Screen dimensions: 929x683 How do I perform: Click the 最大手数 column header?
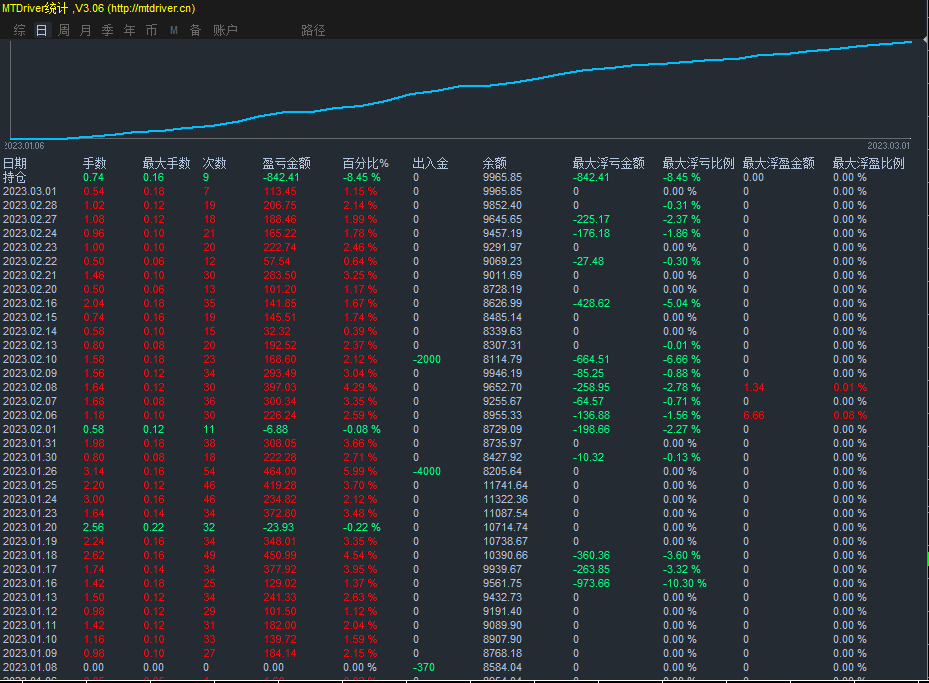(x=166, y=163)
